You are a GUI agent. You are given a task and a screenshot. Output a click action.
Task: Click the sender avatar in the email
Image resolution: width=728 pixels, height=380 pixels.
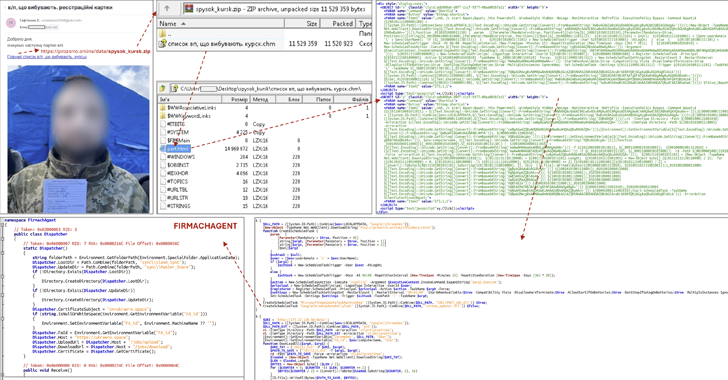pos(10,23)
